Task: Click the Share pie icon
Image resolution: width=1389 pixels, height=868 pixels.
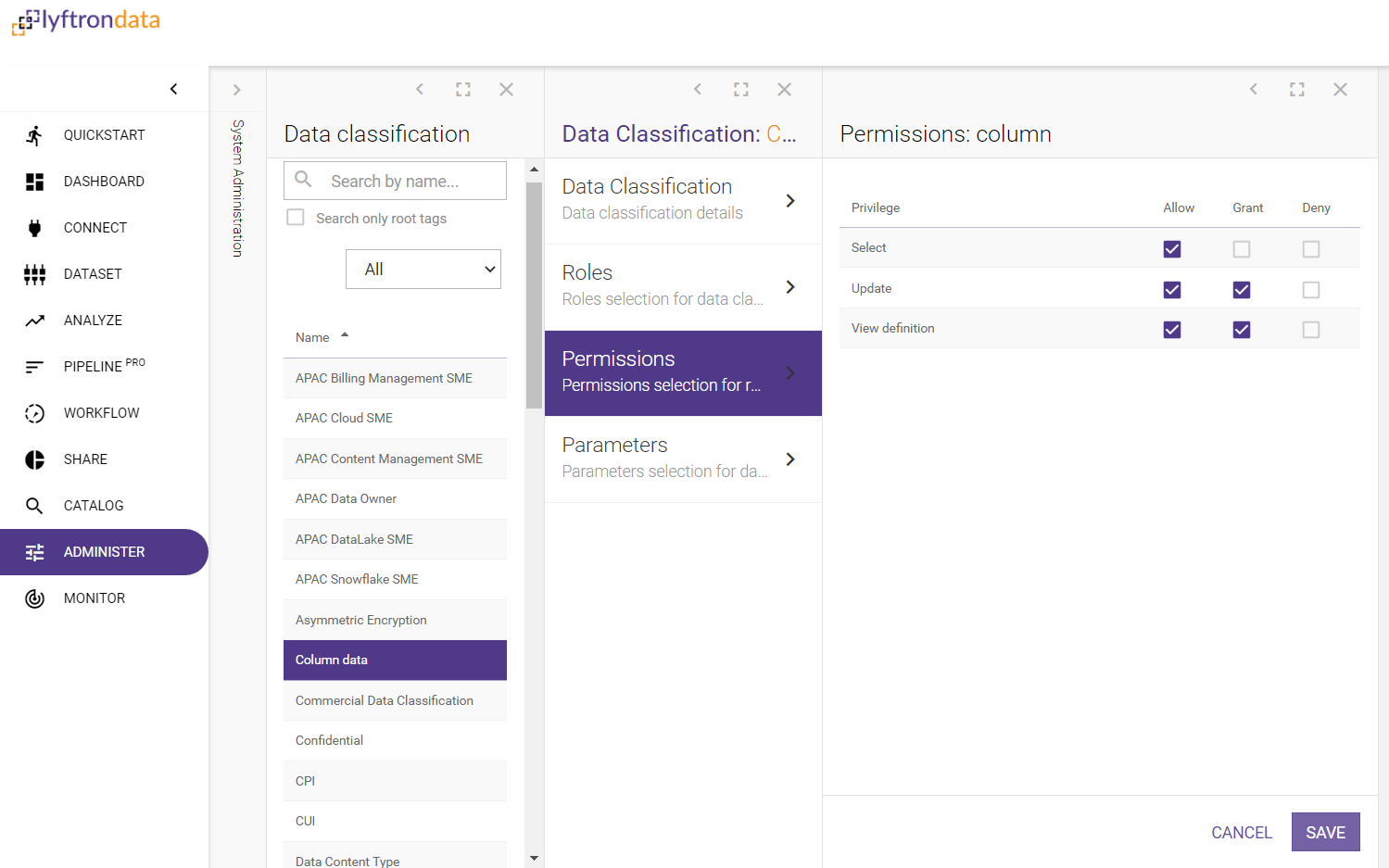Action: pyautogui.click(x=34, y=459)
